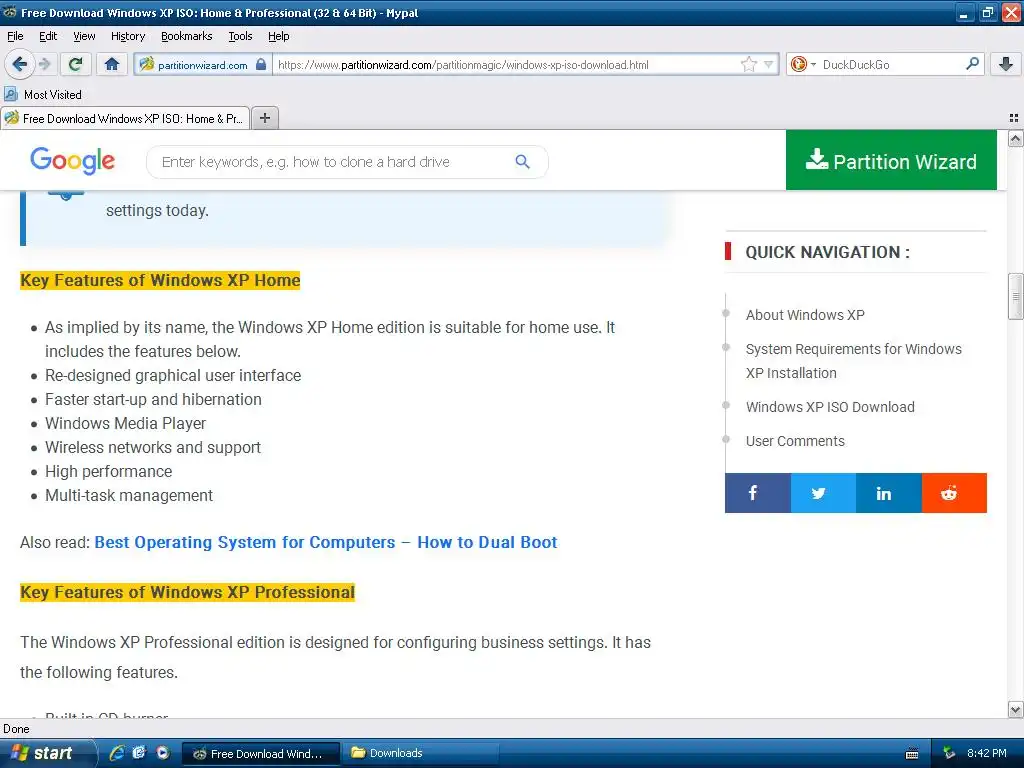Open the URL history dropdown arrow
This screenshot has width=1024, height=768.
click(769, 64)
